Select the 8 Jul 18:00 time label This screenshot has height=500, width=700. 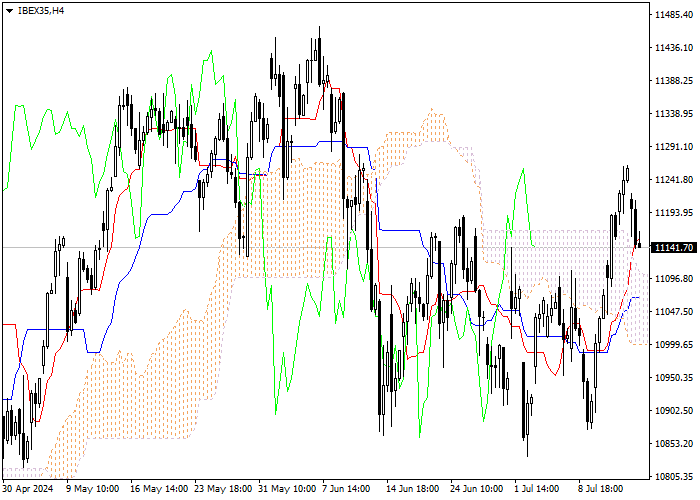pos(600,489)
